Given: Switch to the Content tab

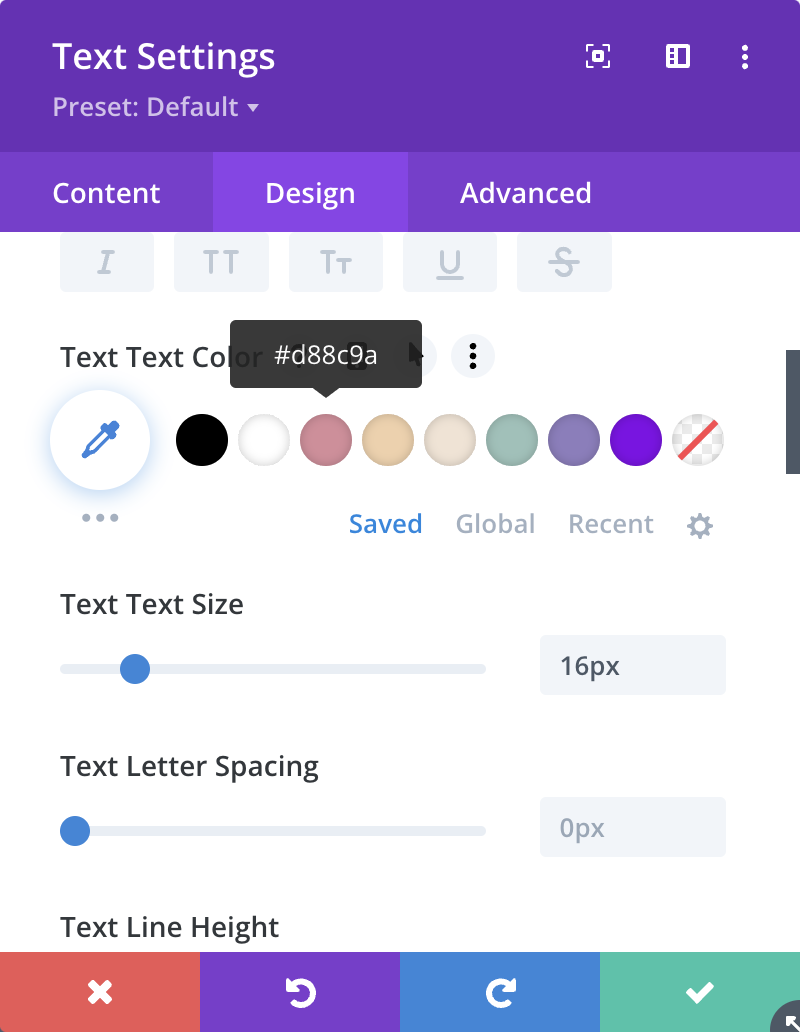Looking at the screenshot, I should (107, 192).
